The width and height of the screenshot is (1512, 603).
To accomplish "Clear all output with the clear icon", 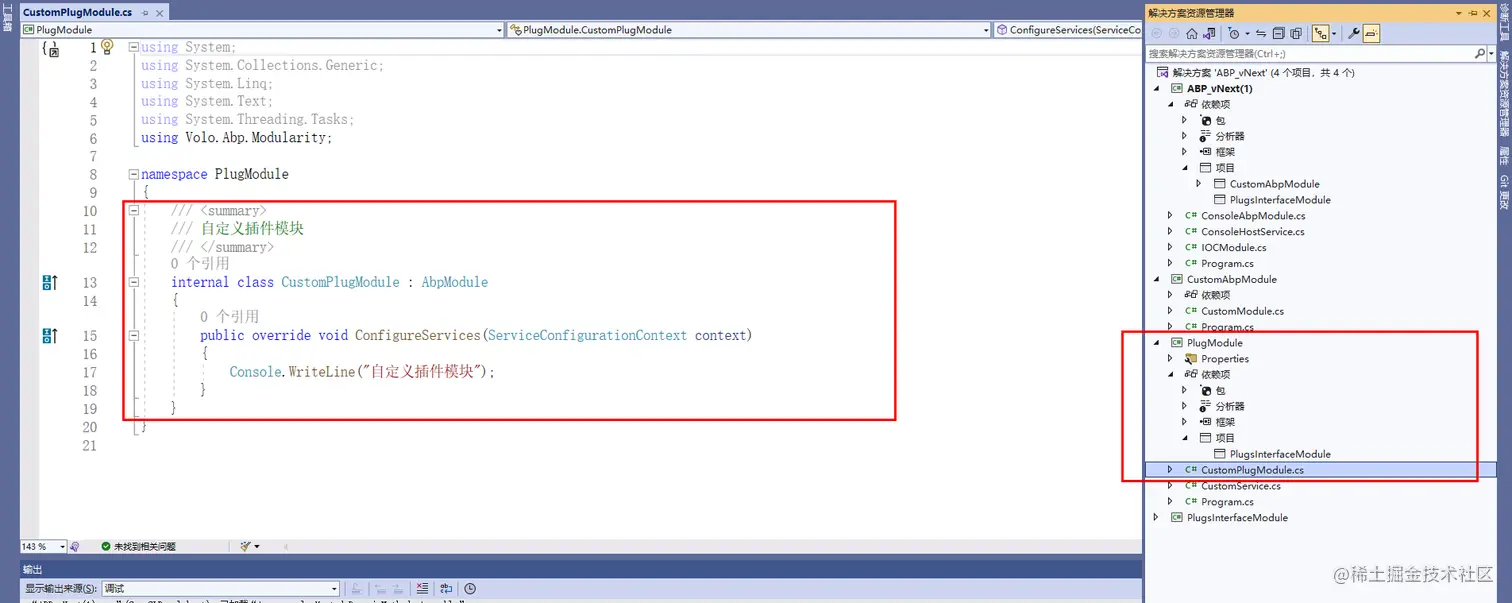I will 422,589.
